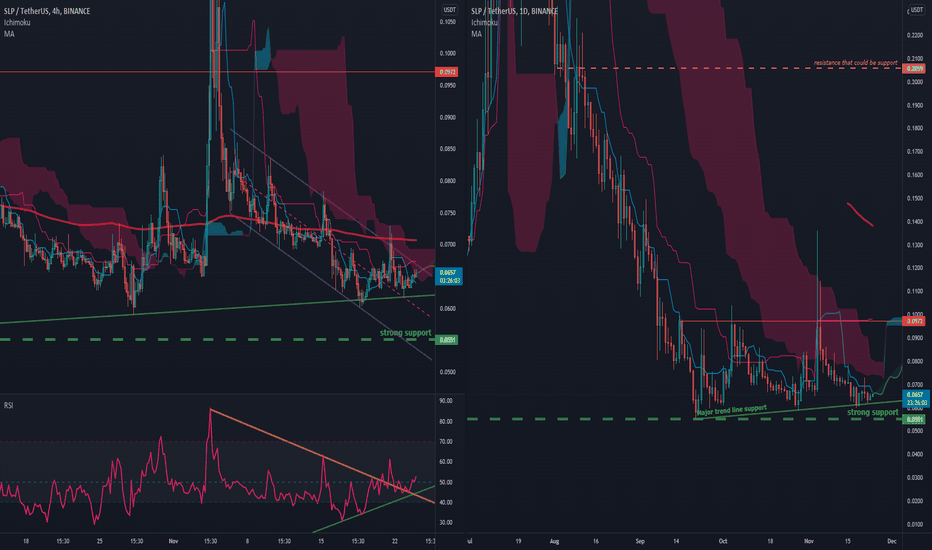Click the 0.1500 price axis label on 1D chart

(915, 198)
